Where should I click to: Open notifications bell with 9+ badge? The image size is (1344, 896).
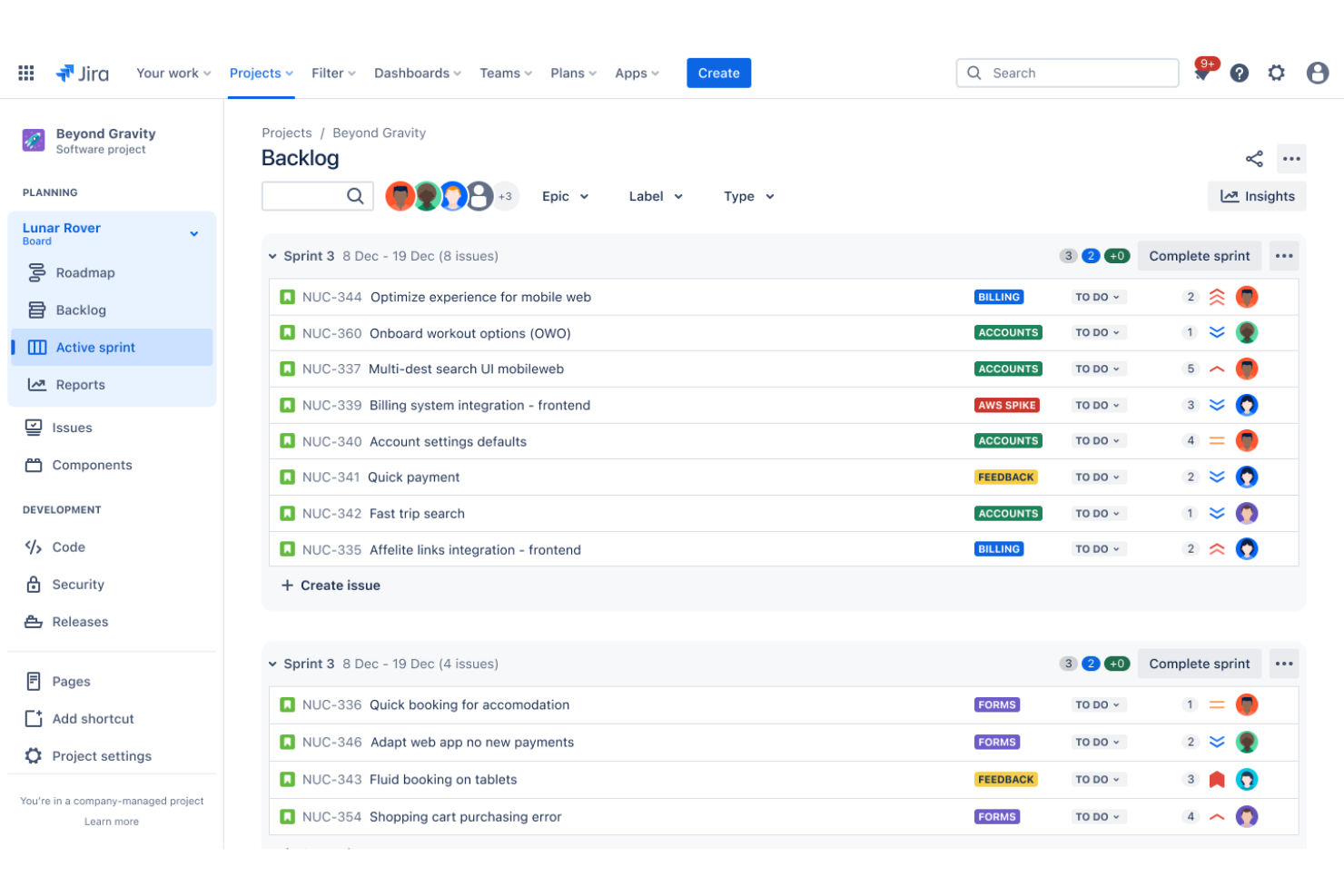click(x=1202, y=73)
